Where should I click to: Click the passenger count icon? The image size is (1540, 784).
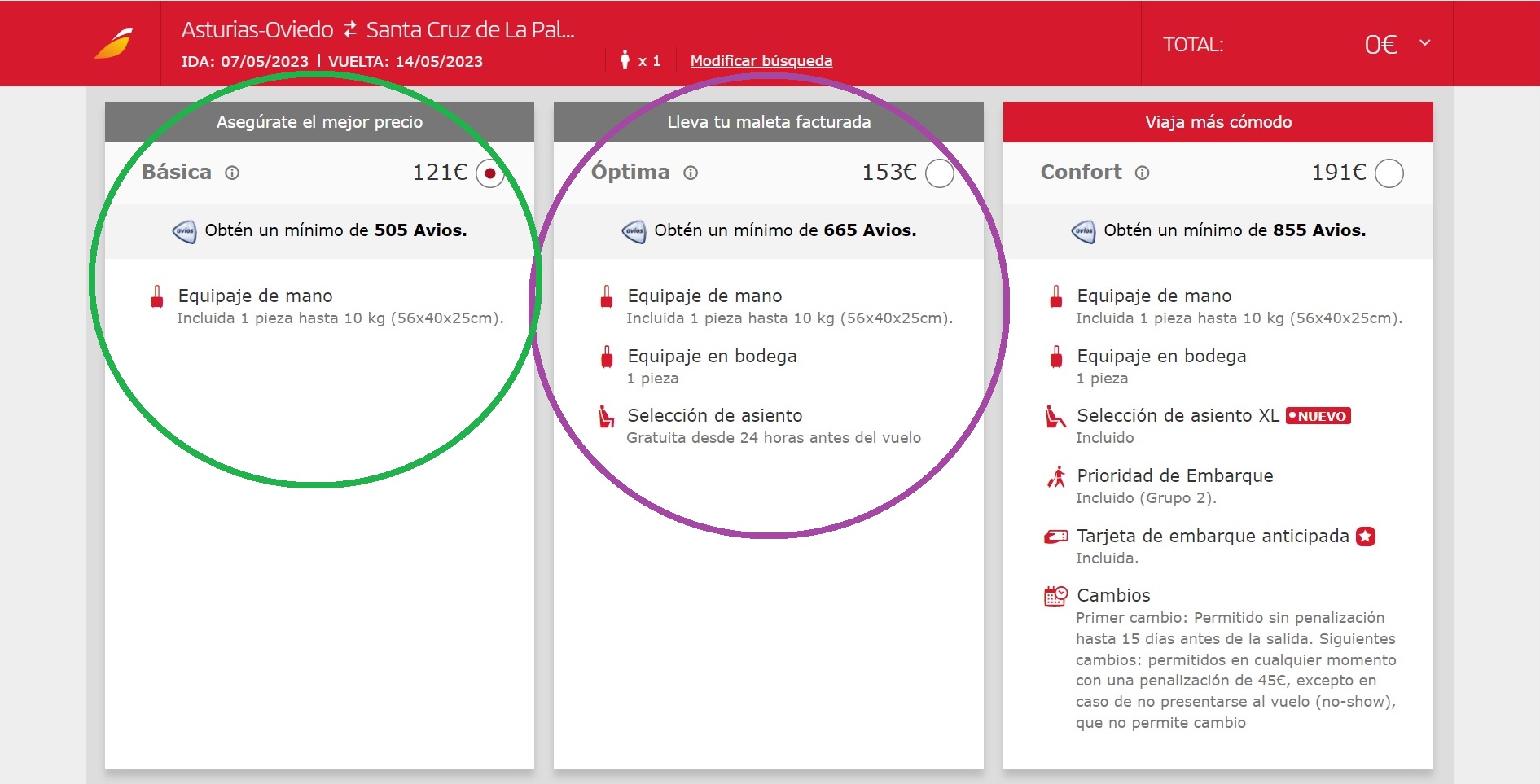tap(625, 60)
